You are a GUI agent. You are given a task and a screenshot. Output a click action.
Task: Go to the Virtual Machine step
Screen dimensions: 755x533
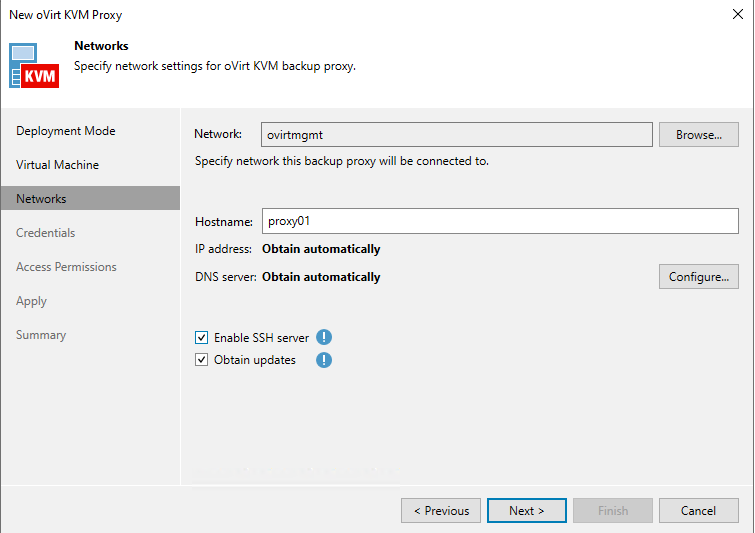click(x=57, y=165)
